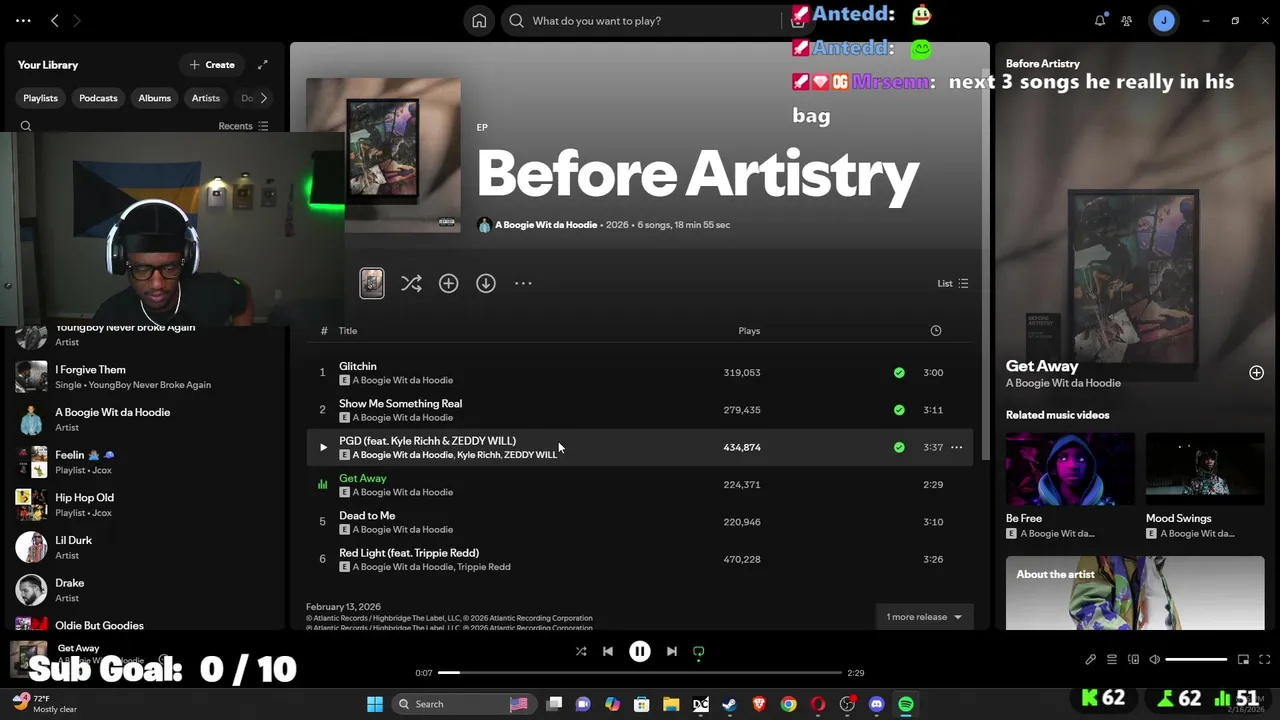The height and width of the screenshot is (720, 1280).
Task: Sort tracks by Title column
Action: click(348, 331)
